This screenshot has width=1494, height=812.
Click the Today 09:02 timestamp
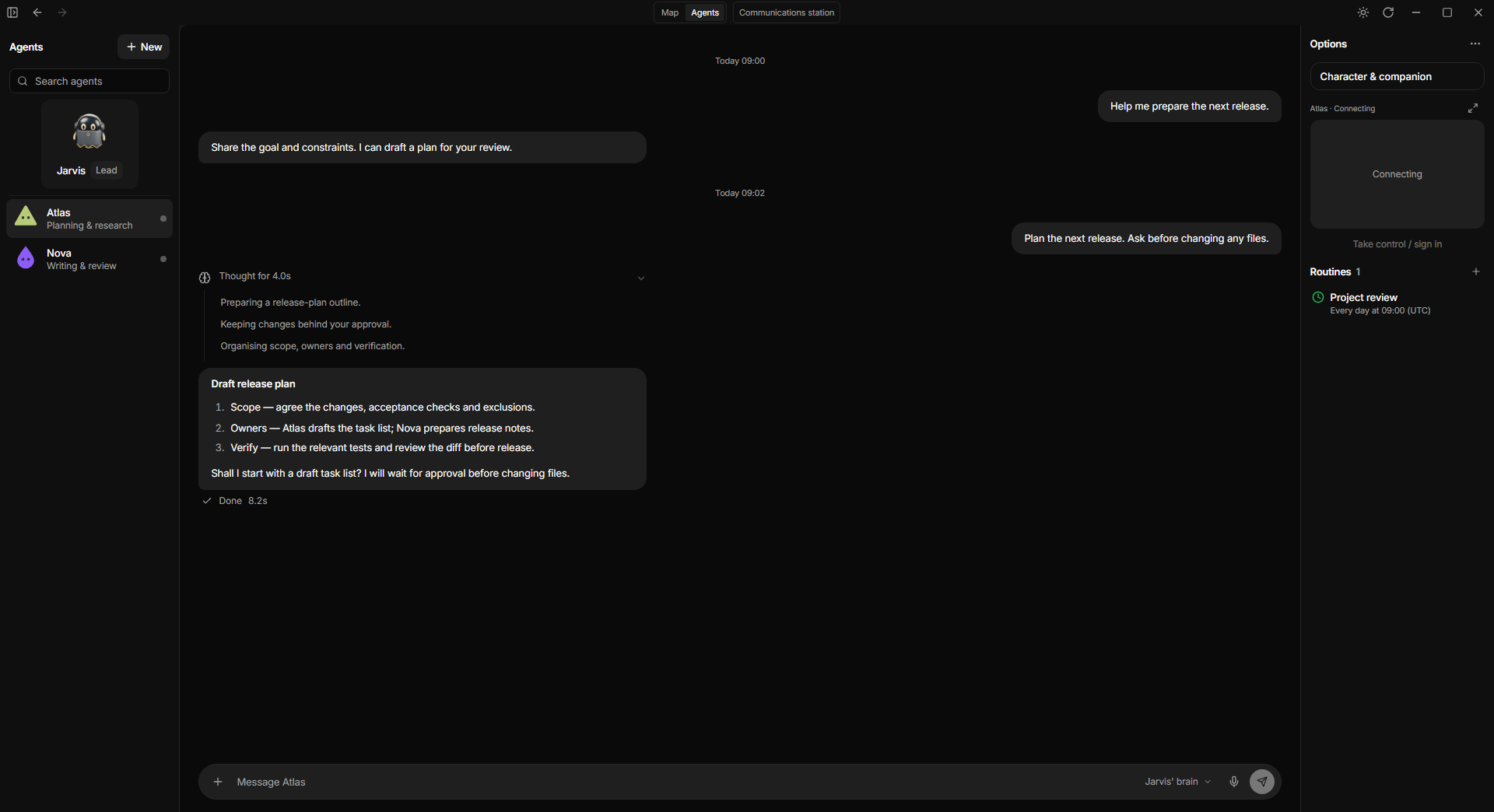click(x=740, y=193)
